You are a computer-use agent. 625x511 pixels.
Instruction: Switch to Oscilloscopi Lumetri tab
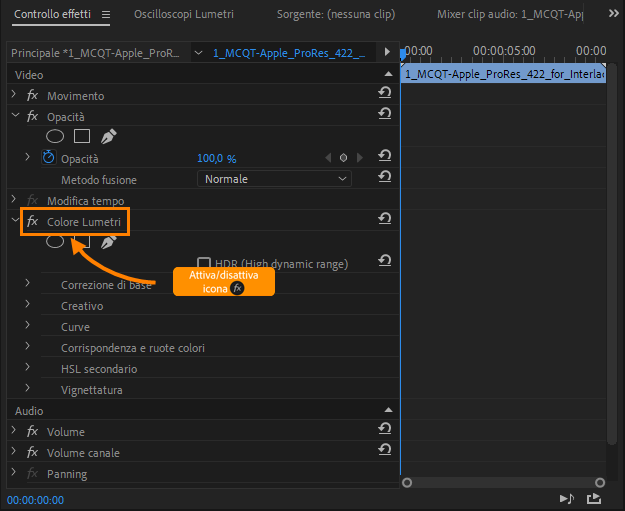tap(184, 14)
